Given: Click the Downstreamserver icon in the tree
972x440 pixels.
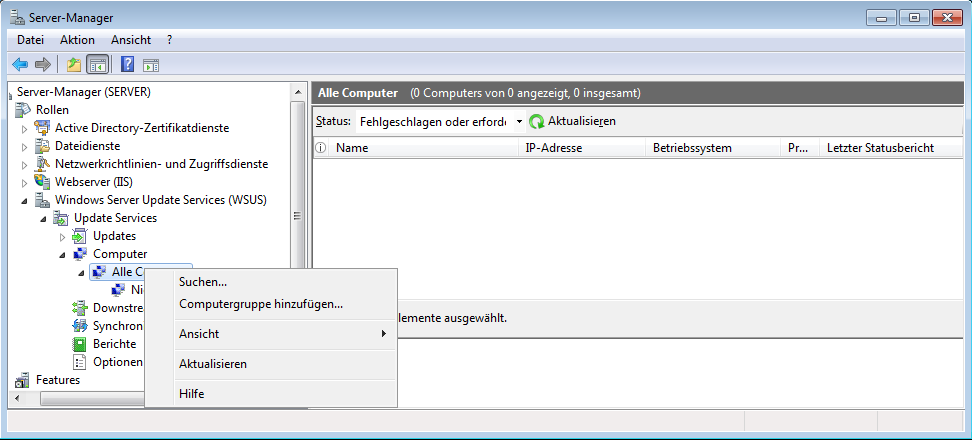Looking at the screenshot, I should coord(81,308).
